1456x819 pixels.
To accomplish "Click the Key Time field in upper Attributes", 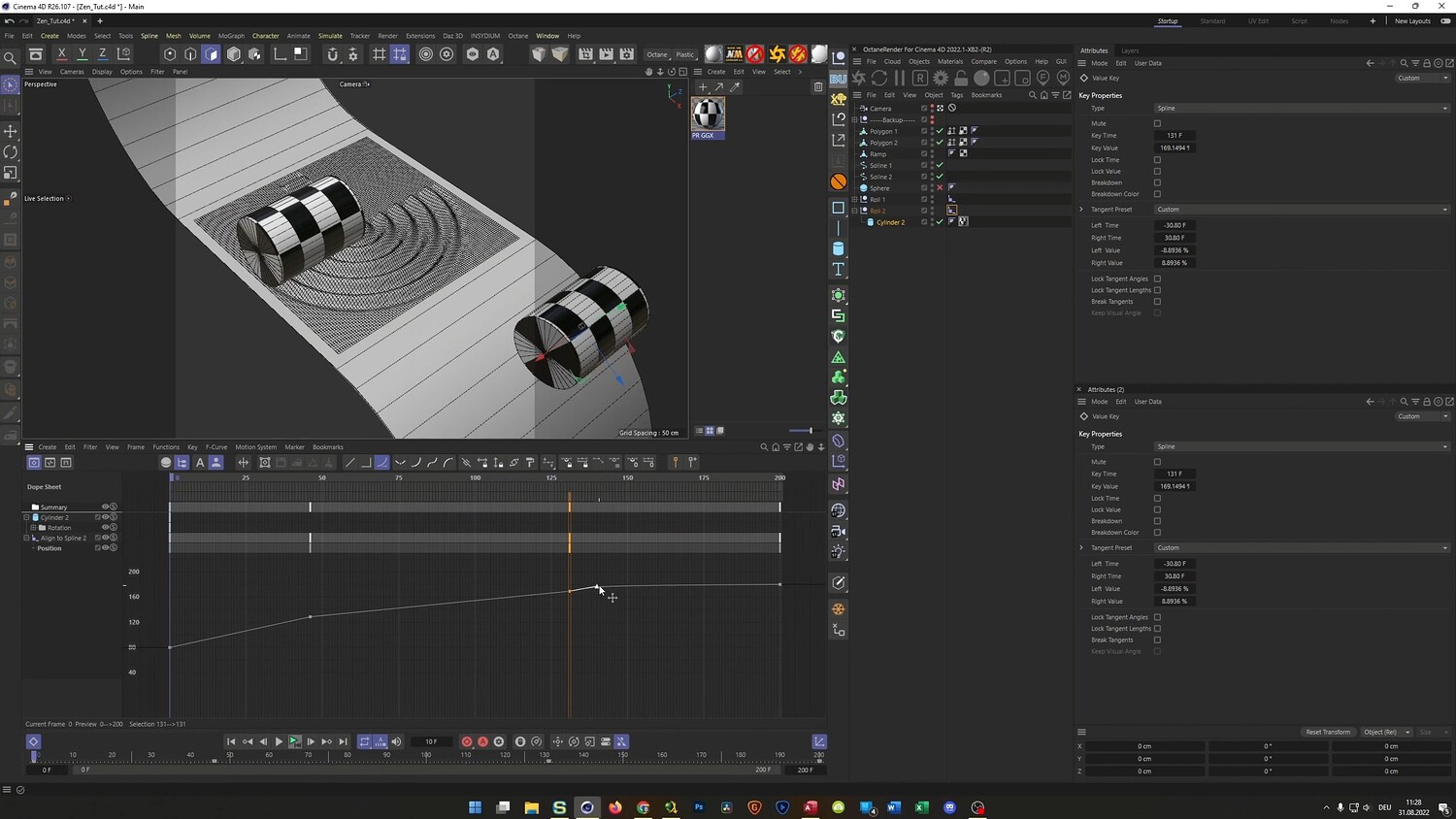I will [x=1175, y=136].
